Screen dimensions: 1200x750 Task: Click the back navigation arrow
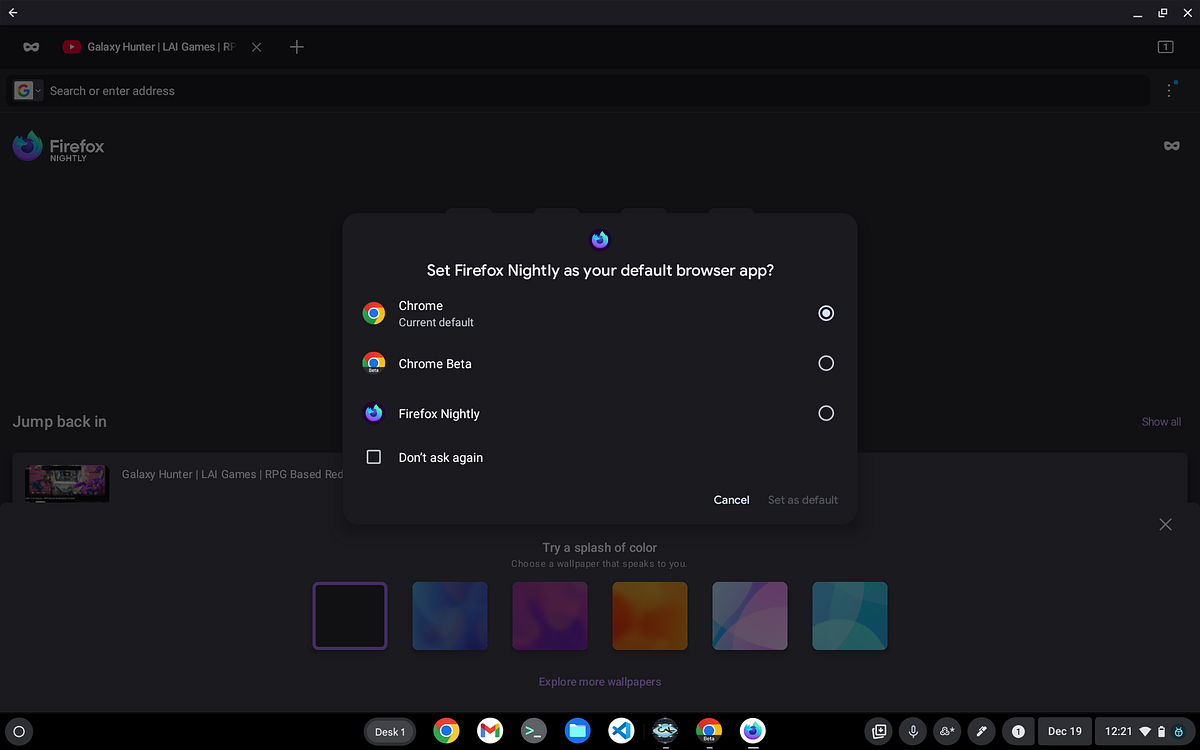pyautogui.click(x=13, y=13)
